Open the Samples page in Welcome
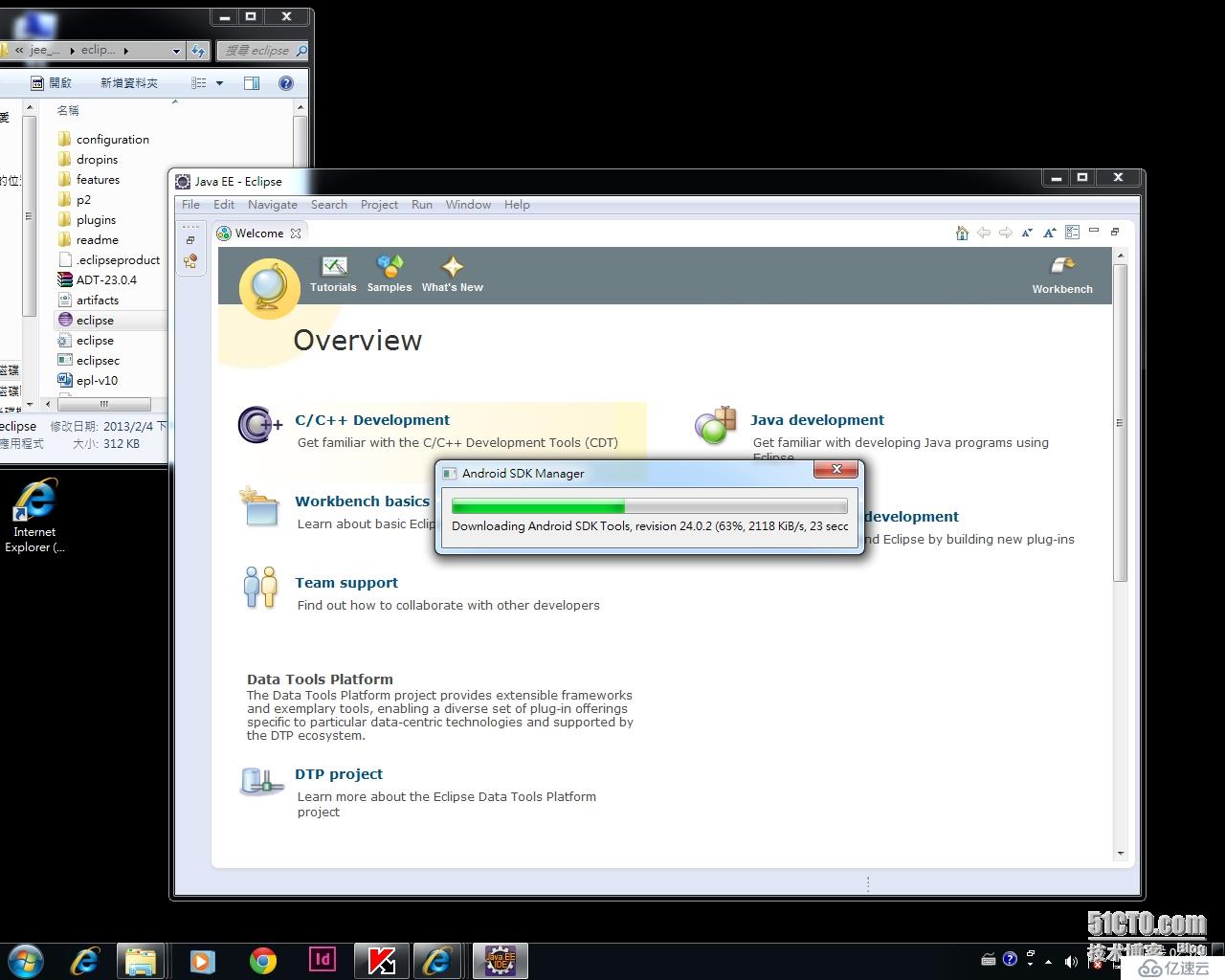Image resolution: width=1225 pixels, height=980 pixels. click(x=390, y=274)
